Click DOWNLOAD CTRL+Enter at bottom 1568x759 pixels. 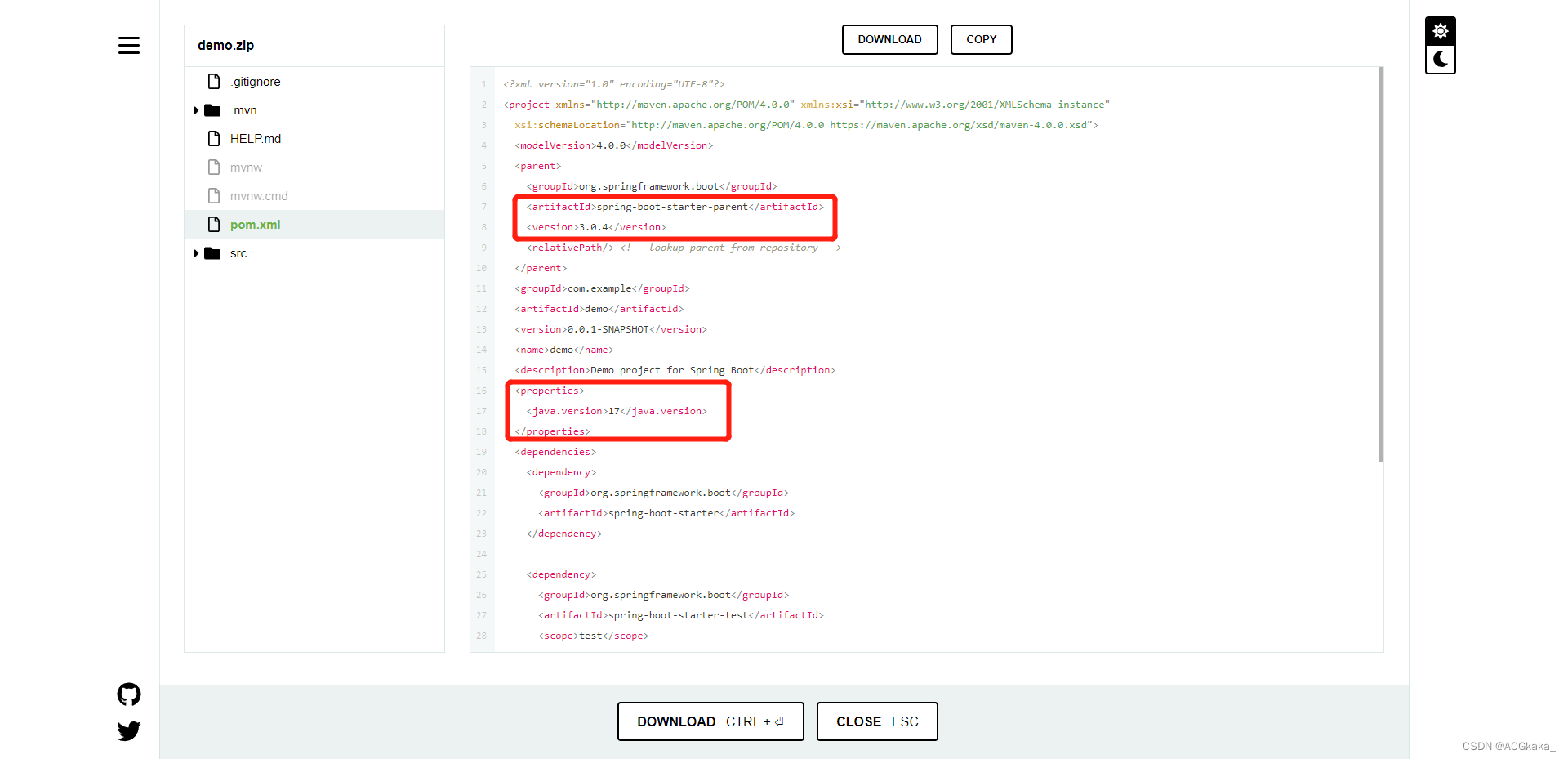(710, 721)
